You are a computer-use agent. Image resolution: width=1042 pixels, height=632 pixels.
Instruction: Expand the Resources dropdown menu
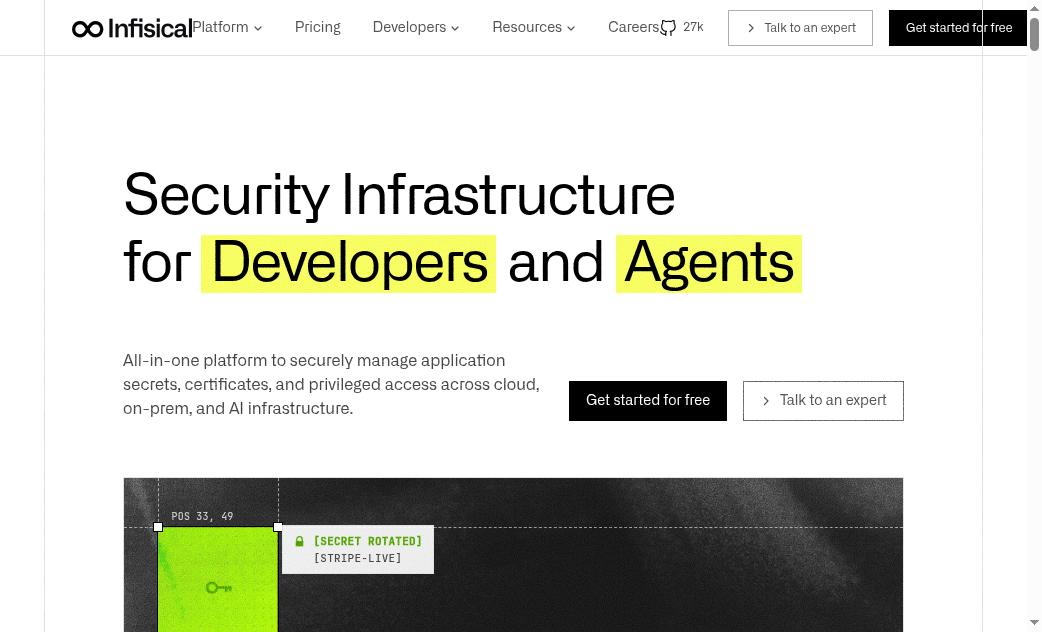point(534,27)
